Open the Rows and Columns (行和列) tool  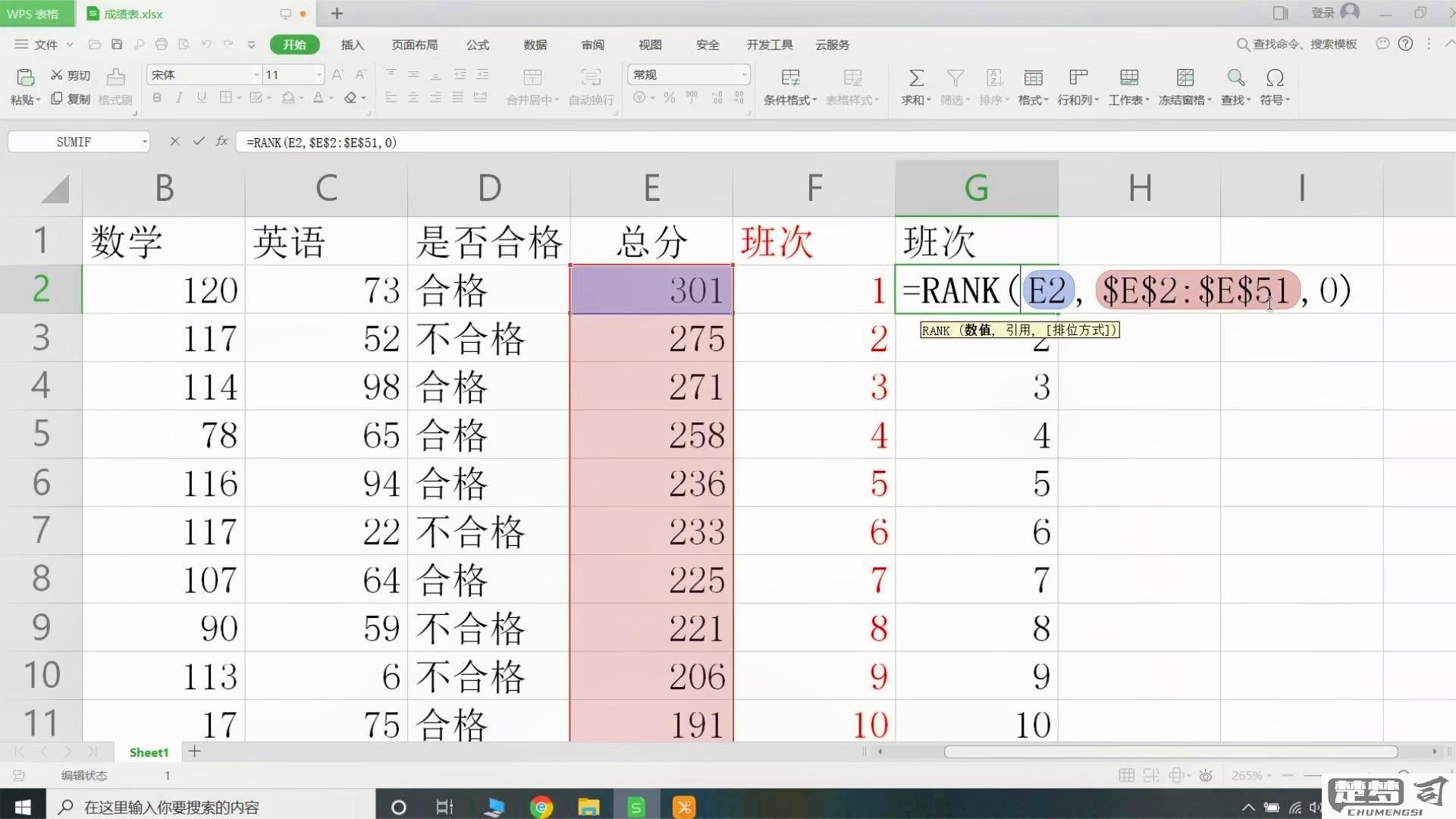1078,86
